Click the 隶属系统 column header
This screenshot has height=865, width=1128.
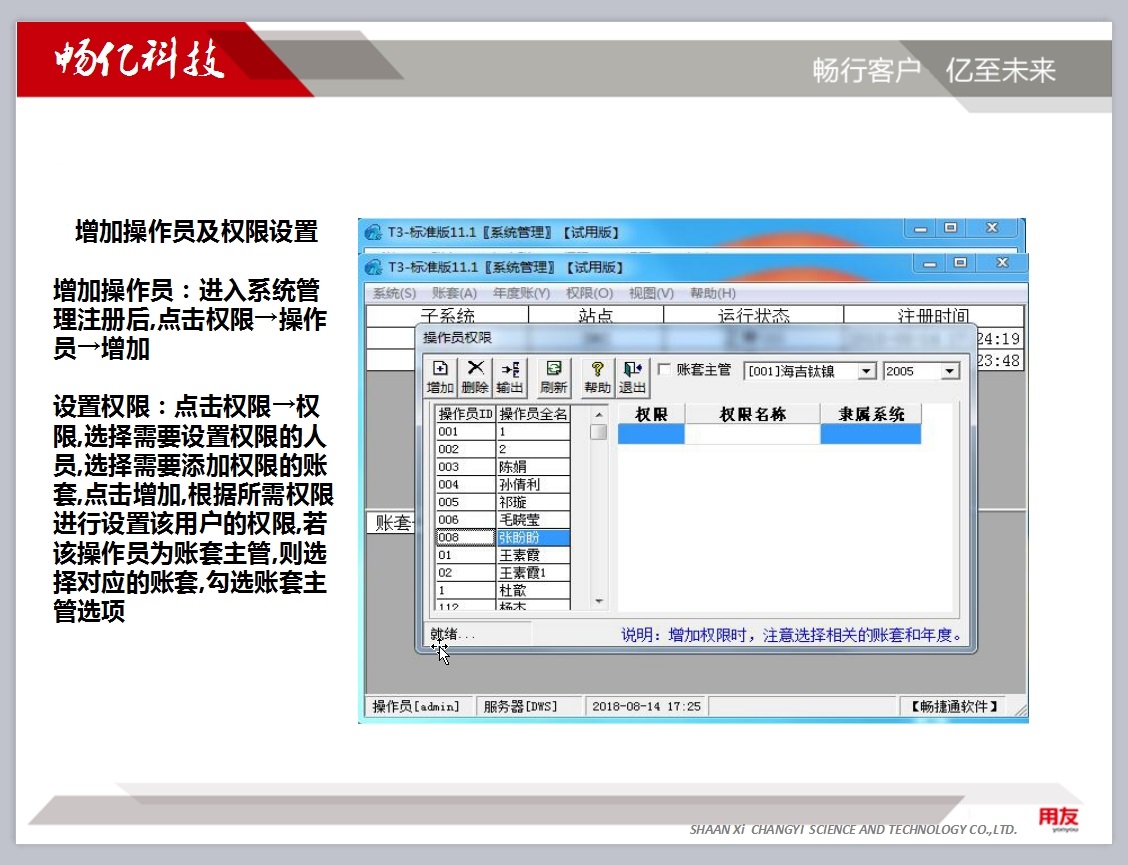[871, 414]
